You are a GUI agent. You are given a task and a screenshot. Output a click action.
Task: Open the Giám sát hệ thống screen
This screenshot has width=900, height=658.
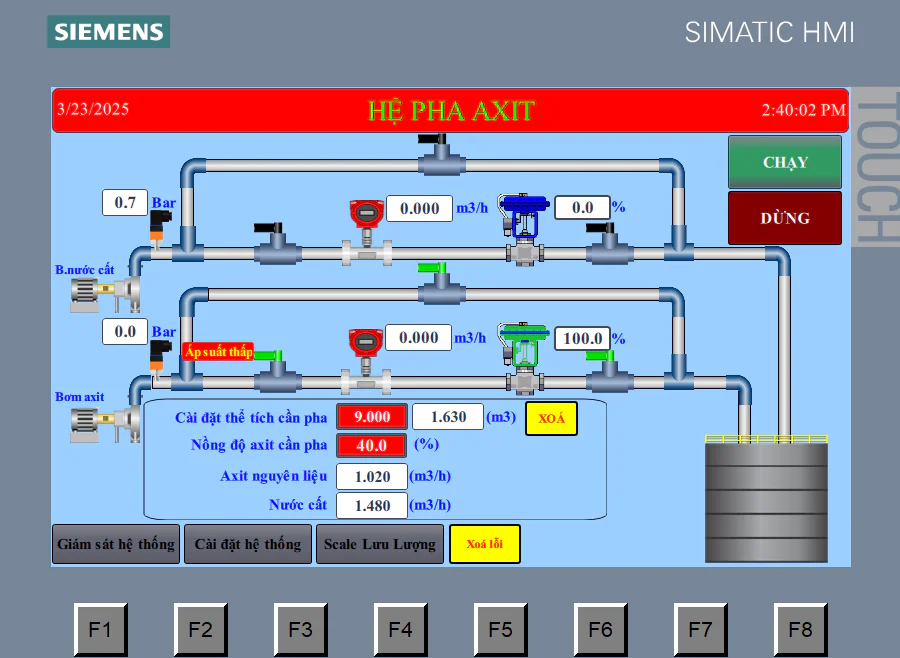coord(116,544)
